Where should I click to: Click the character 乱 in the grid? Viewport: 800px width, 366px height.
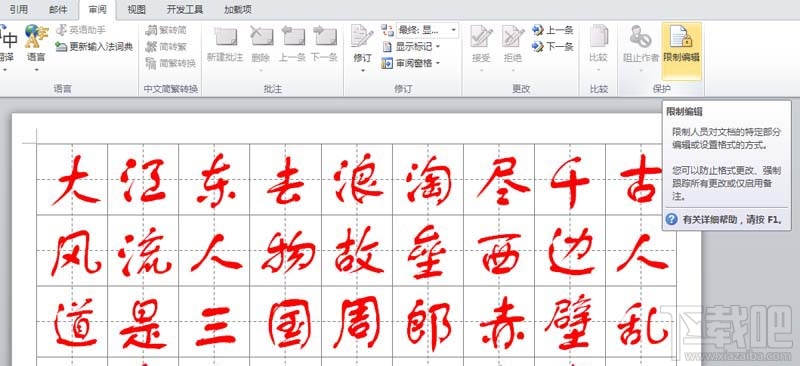[643, 323]
